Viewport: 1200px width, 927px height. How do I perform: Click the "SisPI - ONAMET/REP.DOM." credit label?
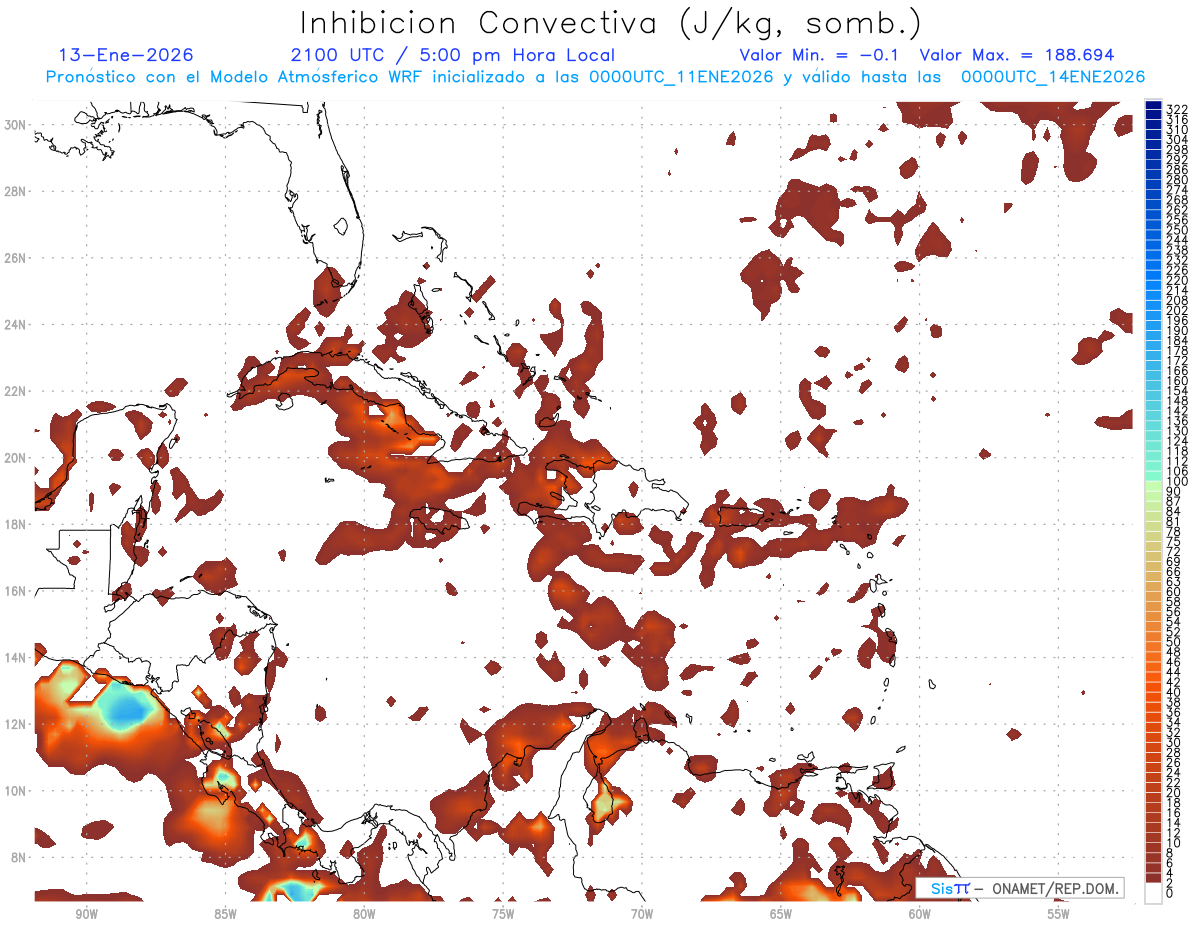(1019, 888)
